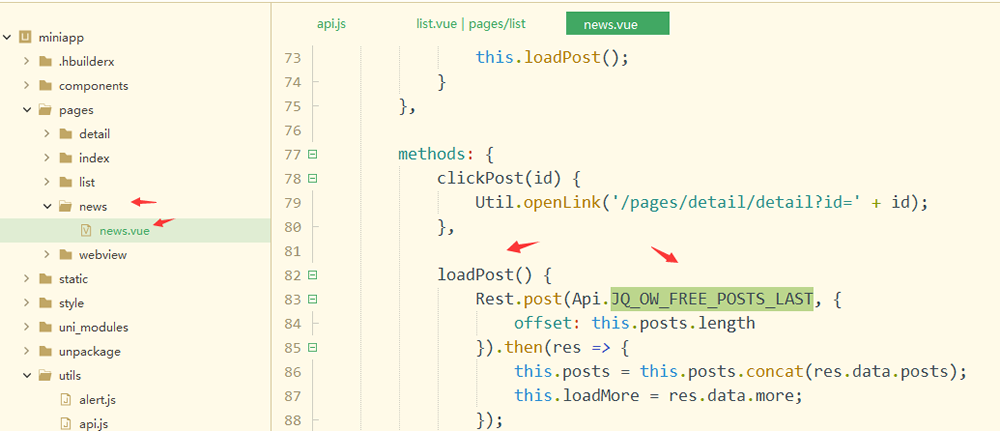This screenshot has width=1000, height=431.
Task: Switch to the list.vue editor tab
Action: pyautogui.click(x=470, y=23)
